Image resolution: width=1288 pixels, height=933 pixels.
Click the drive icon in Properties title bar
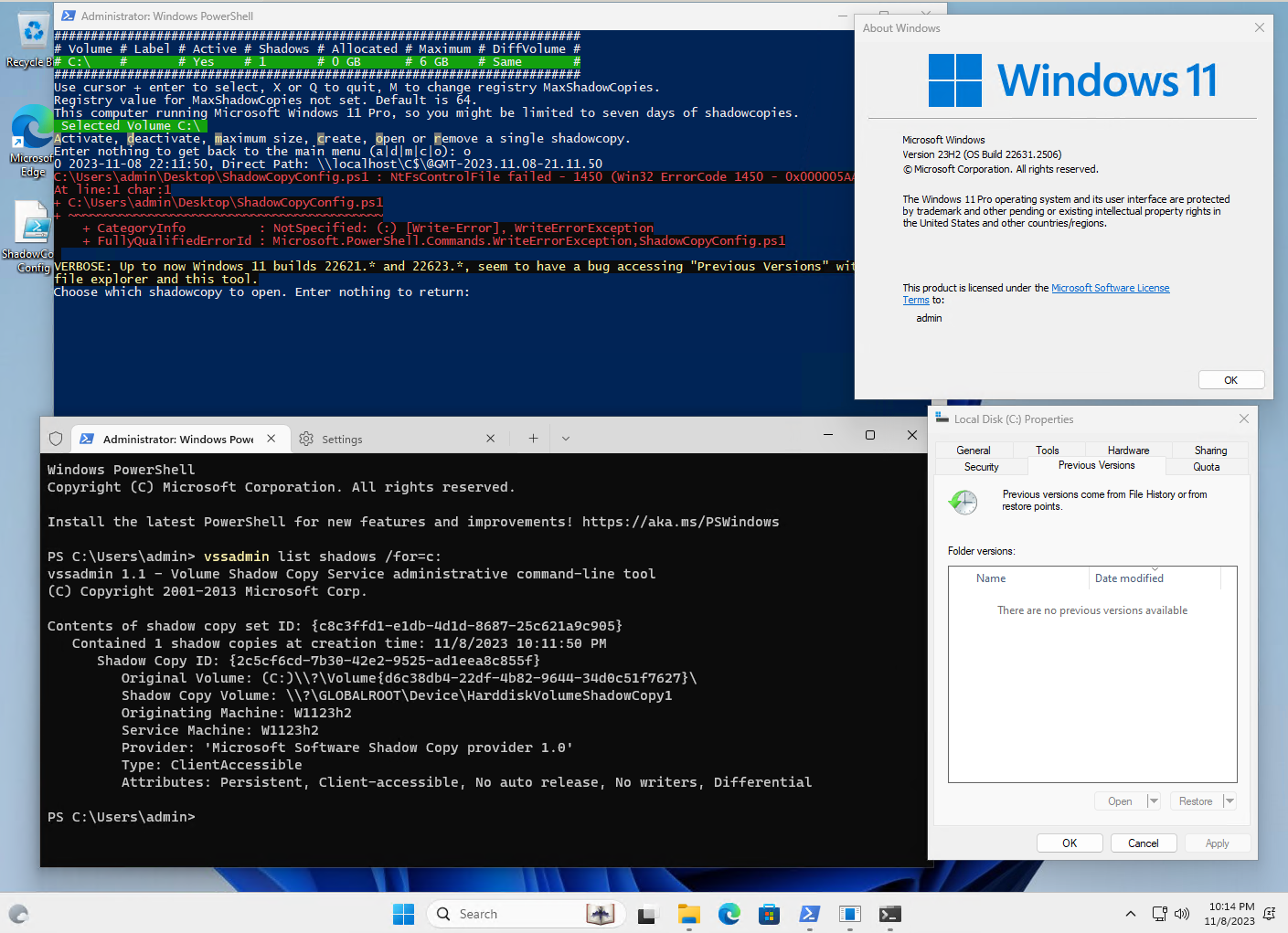tap(942, 418)
